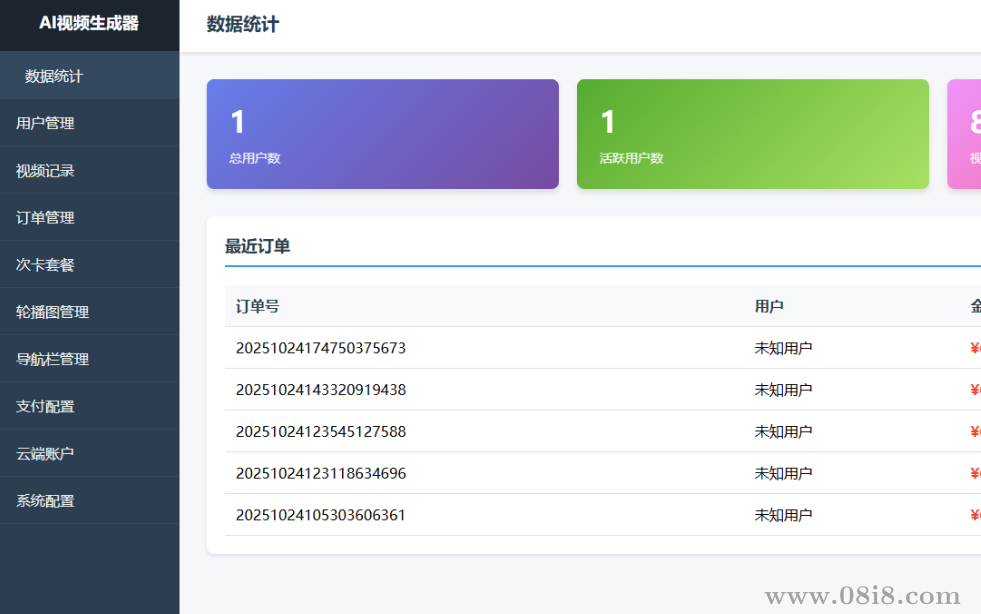The height and width of the screenshot is (614, 981).
Task: Select the 数据统计 sidebar entry
Action: tap(46, 75)
